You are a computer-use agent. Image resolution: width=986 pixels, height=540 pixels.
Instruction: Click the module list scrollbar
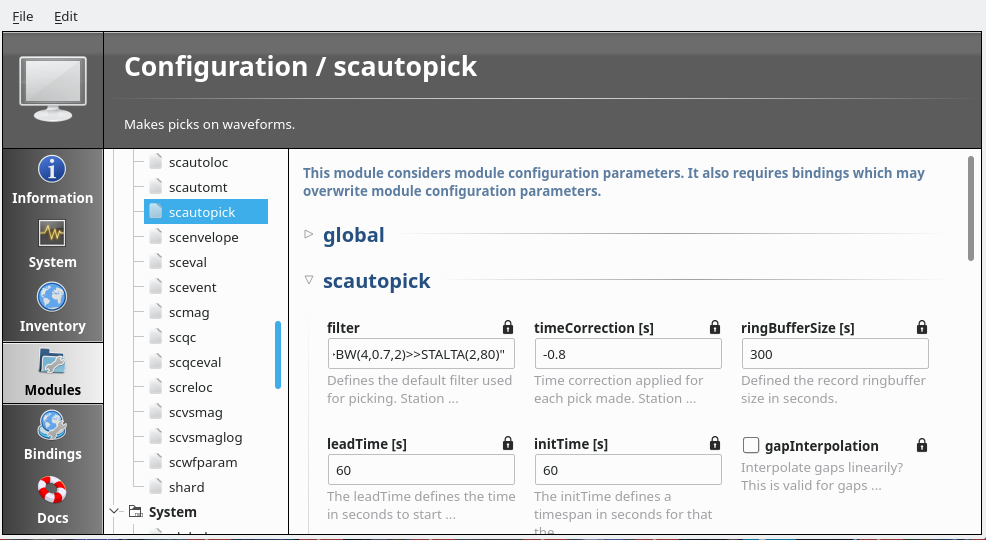tap(278, 354)
